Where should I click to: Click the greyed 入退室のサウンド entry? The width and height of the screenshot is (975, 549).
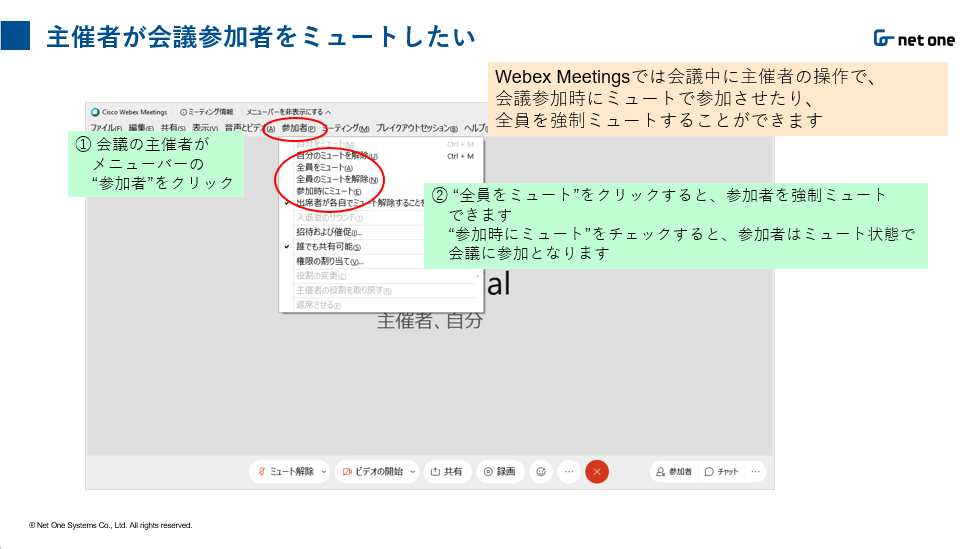(x=329, y=218)
